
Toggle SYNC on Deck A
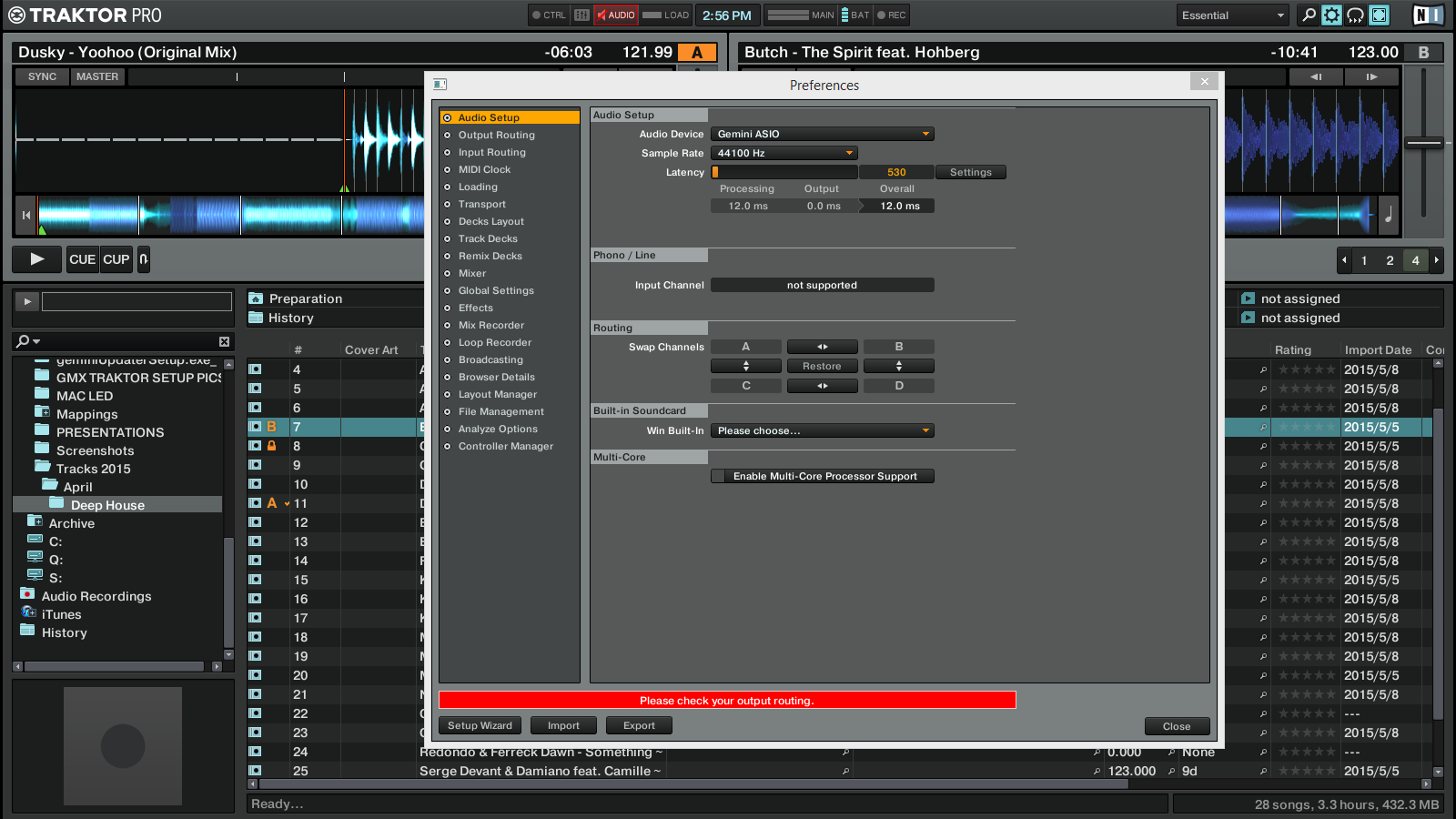tap(42, 77)
